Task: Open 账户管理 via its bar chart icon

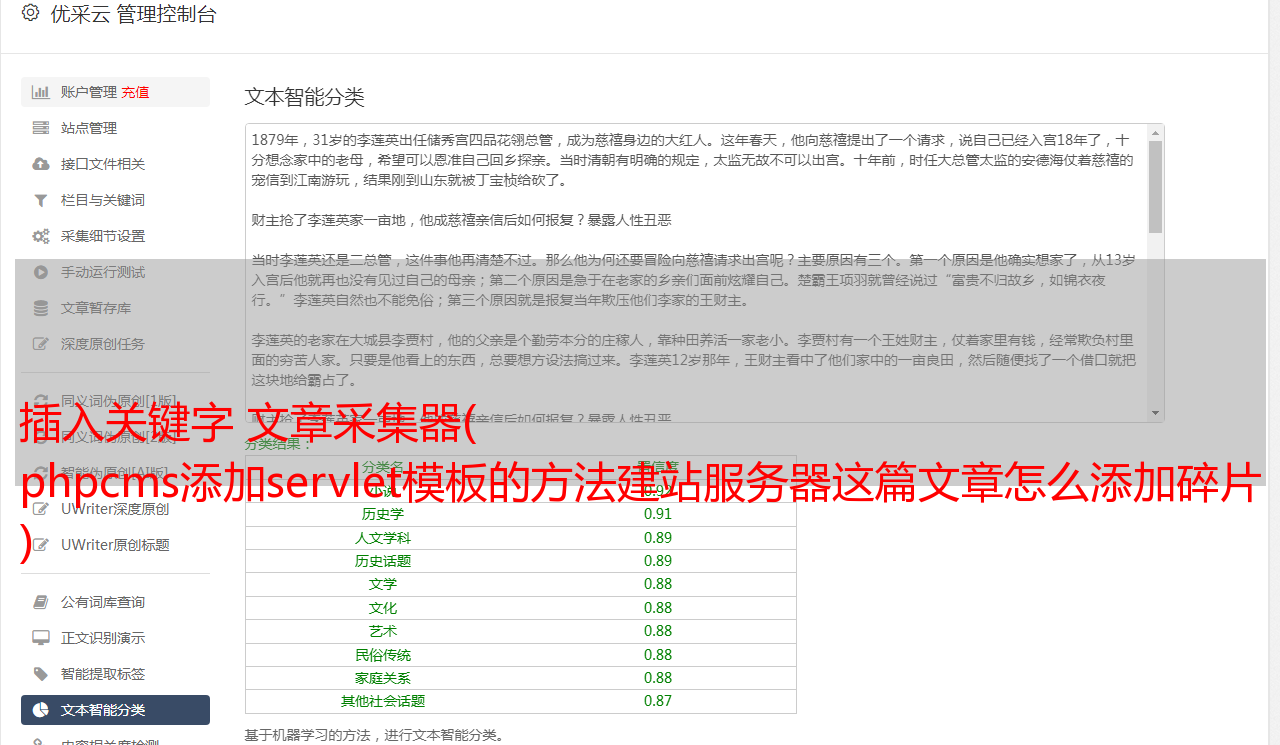Action: point(41,92)
